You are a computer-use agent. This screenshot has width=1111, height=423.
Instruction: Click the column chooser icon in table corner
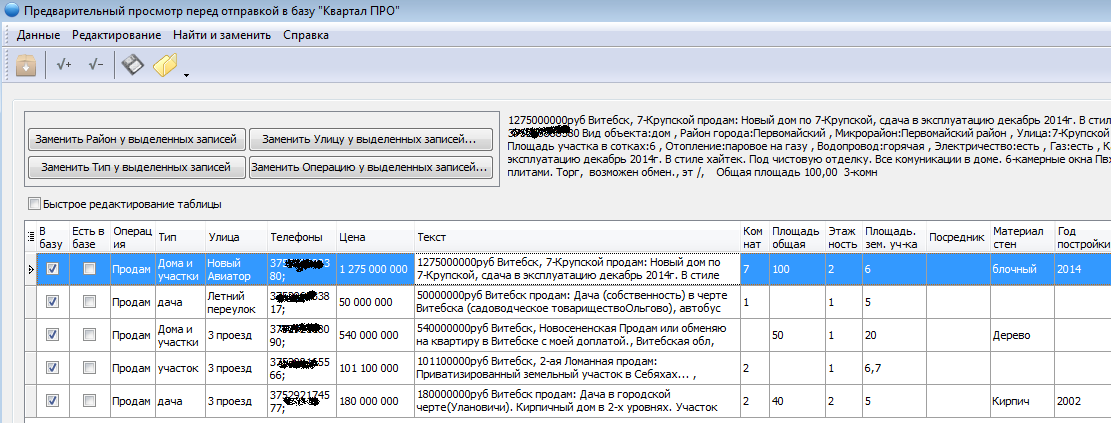click(x=28, y=236)
